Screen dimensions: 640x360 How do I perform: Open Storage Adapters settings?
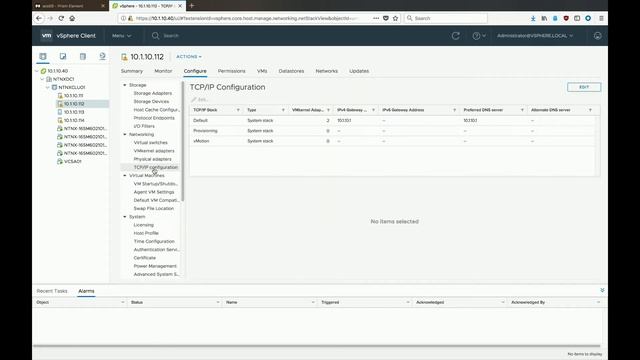[x=153, y=93]
